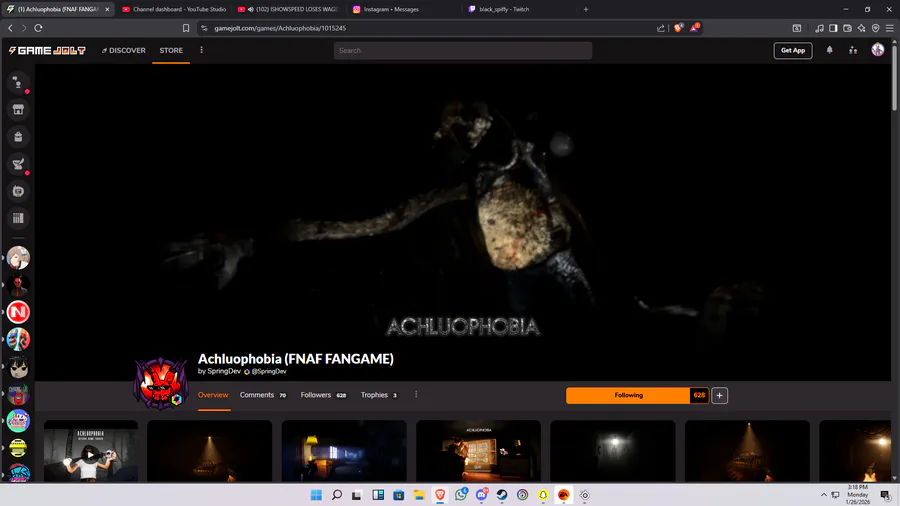Toggle the Following button
Viewport: 900px width, 506px height.
point(628,395)
